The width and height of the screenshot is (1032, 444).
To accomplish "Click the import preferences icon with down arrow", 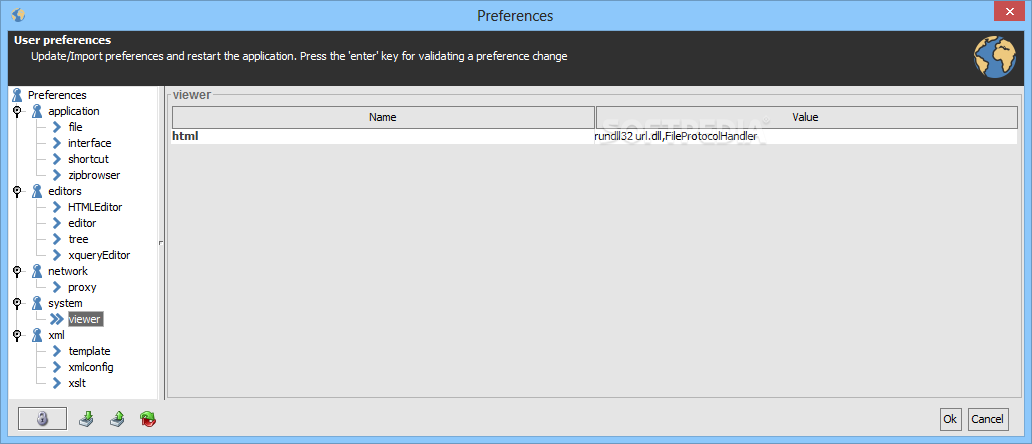I will click(x=86, y=418).
